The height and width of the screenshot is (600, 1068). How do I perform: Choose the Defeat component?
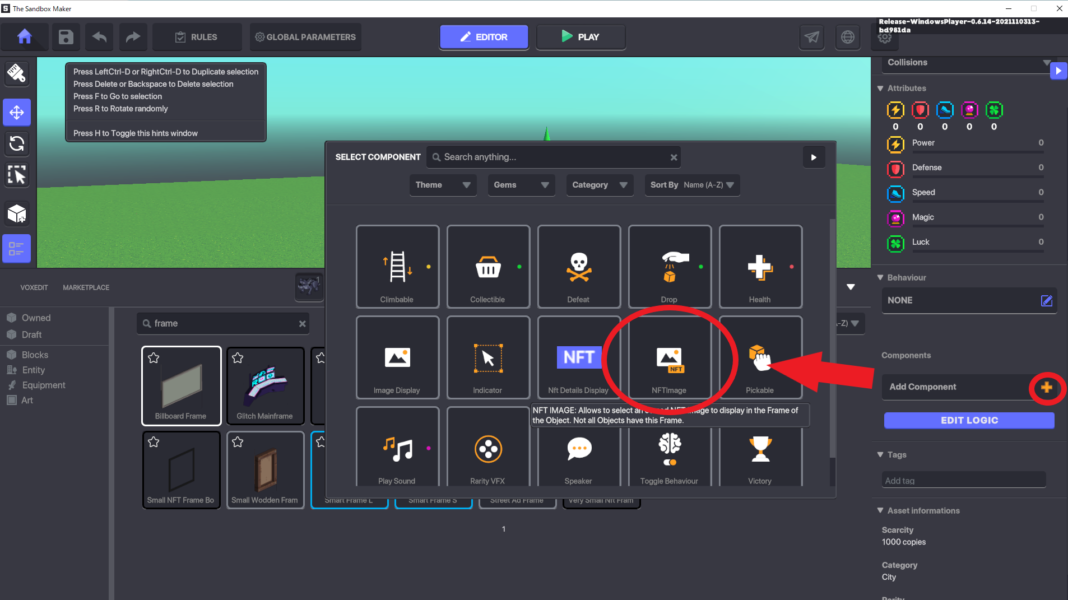(578, 267)
